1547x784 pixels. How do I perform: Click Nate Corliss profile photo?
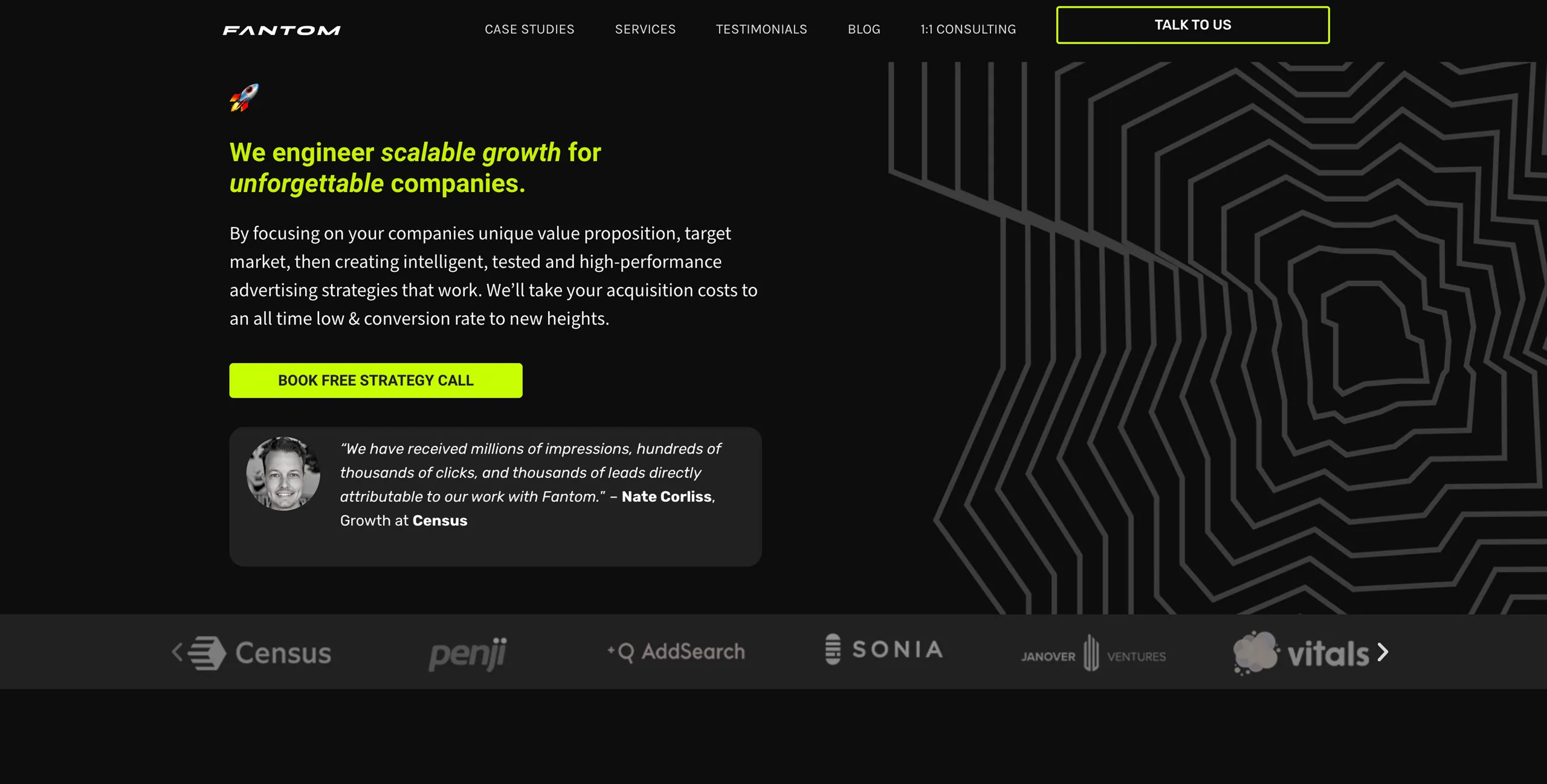283,474
